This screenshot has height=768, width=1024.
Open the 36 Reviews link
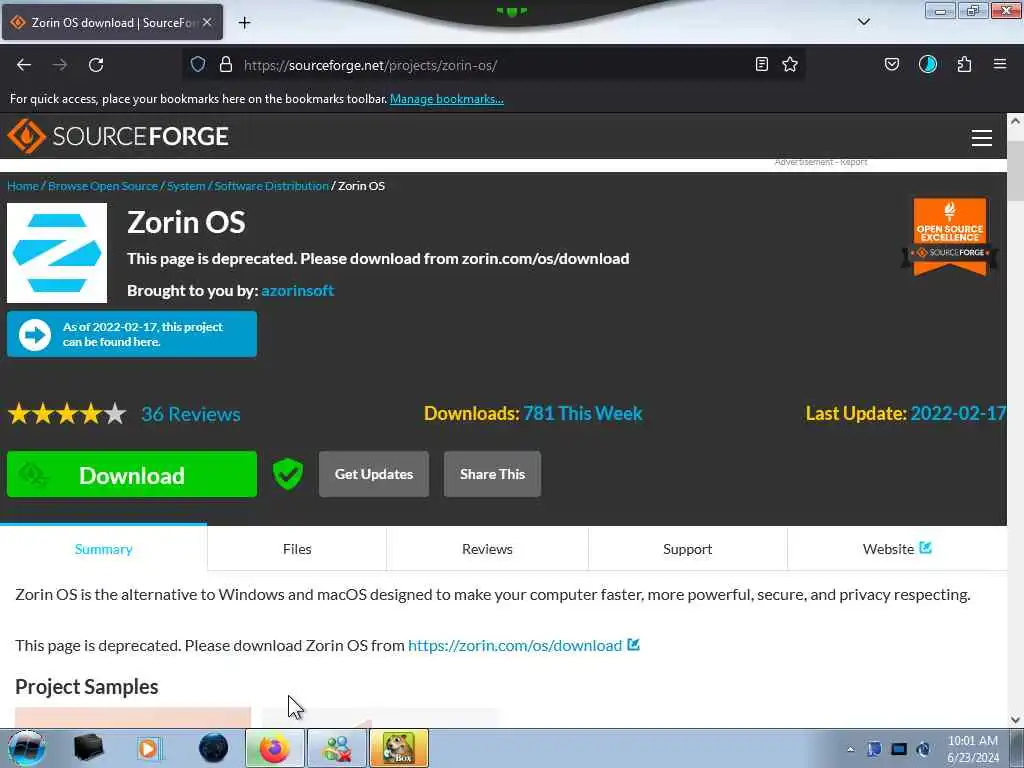point(191,414)
